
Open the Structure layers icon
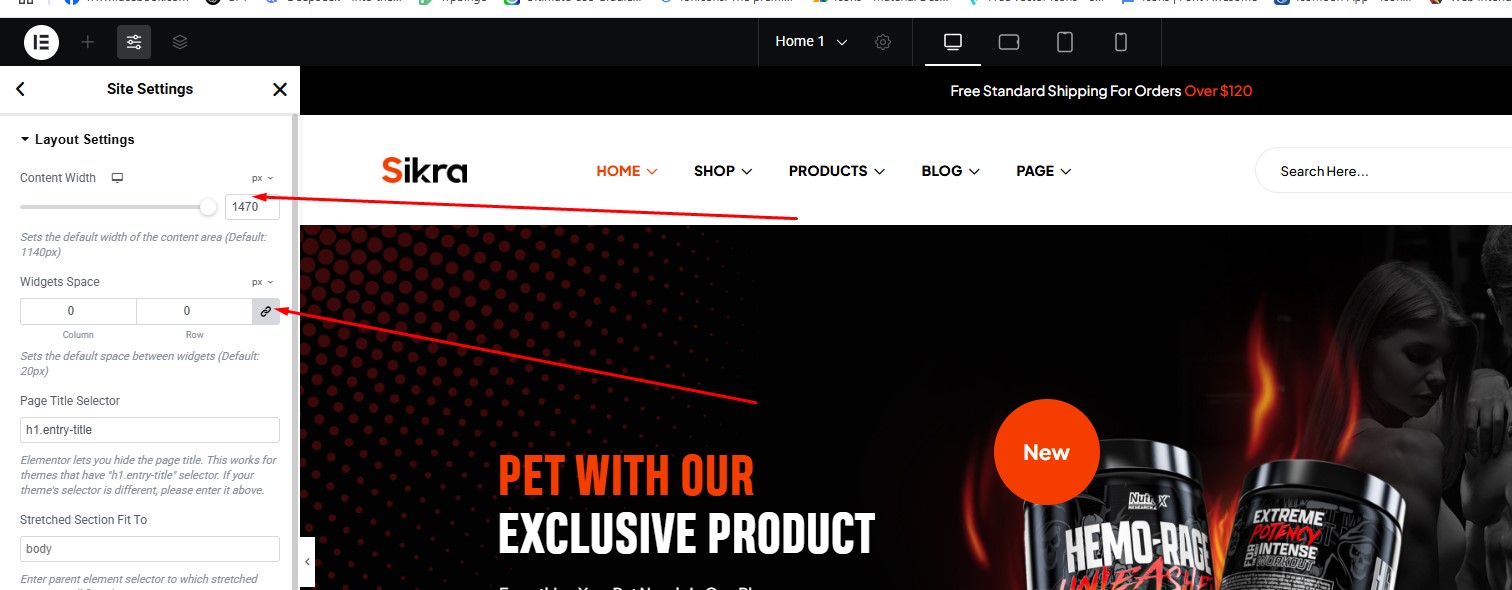pyautogui.click(x=180, y=42)
